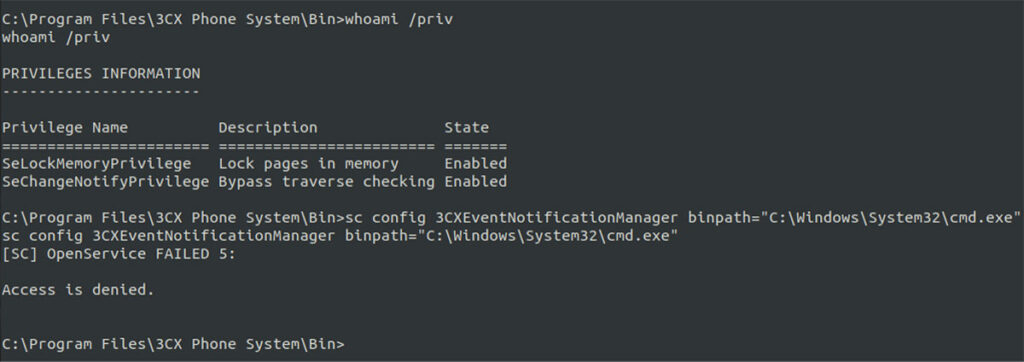The height and width of the screenshot is (362, 1024).
Task: Click the 'PRIVILEGES INFORMATION' heading text
Action: 101,73
